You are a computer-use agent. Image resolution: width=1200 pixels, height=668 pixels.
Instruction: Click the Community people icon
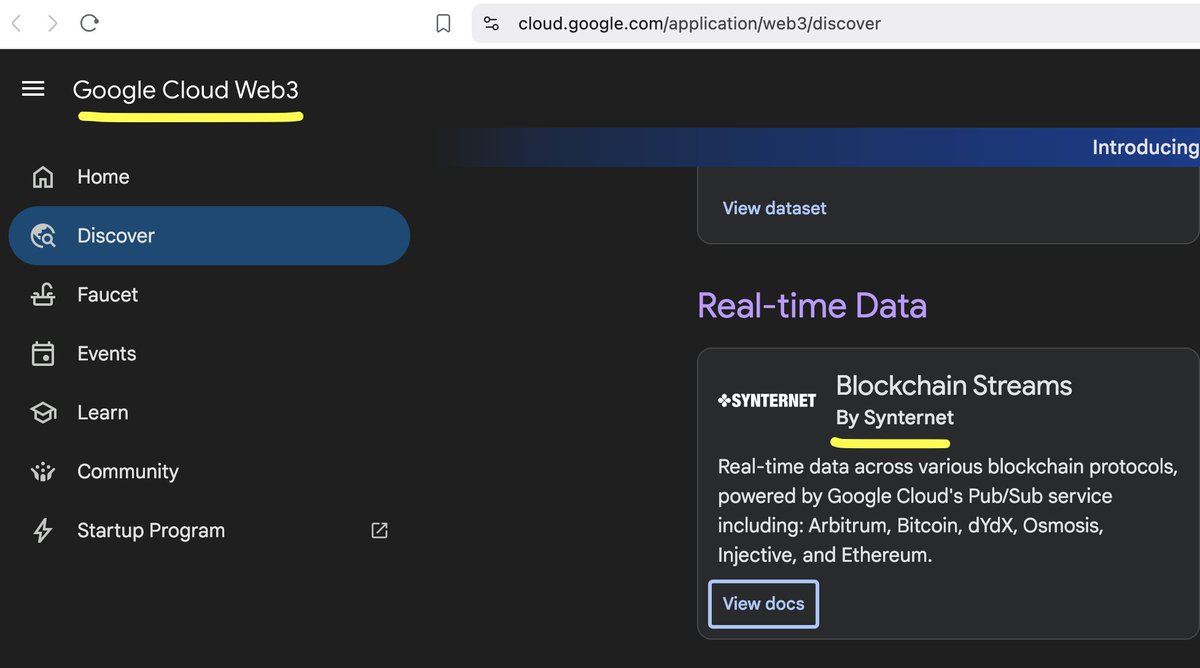43,471
